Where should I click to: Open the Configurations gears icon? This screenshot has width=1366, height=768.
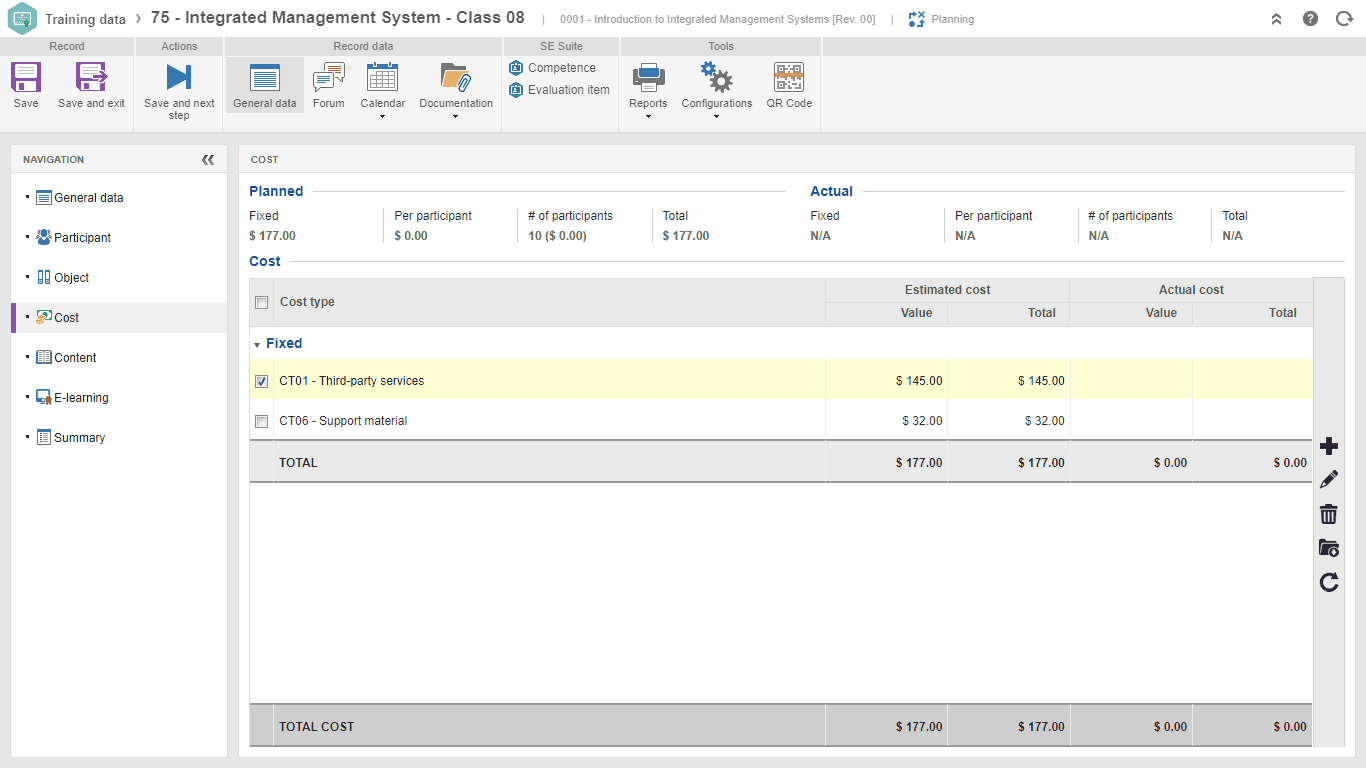point(716,77)
